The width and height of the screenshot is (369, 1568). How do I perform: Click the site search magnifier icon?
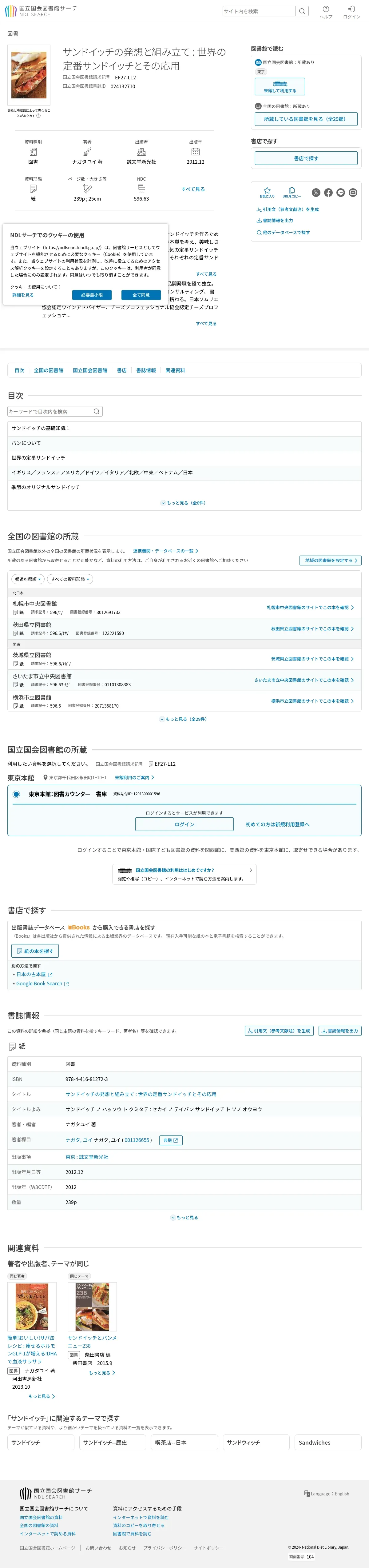click(302, 11)
